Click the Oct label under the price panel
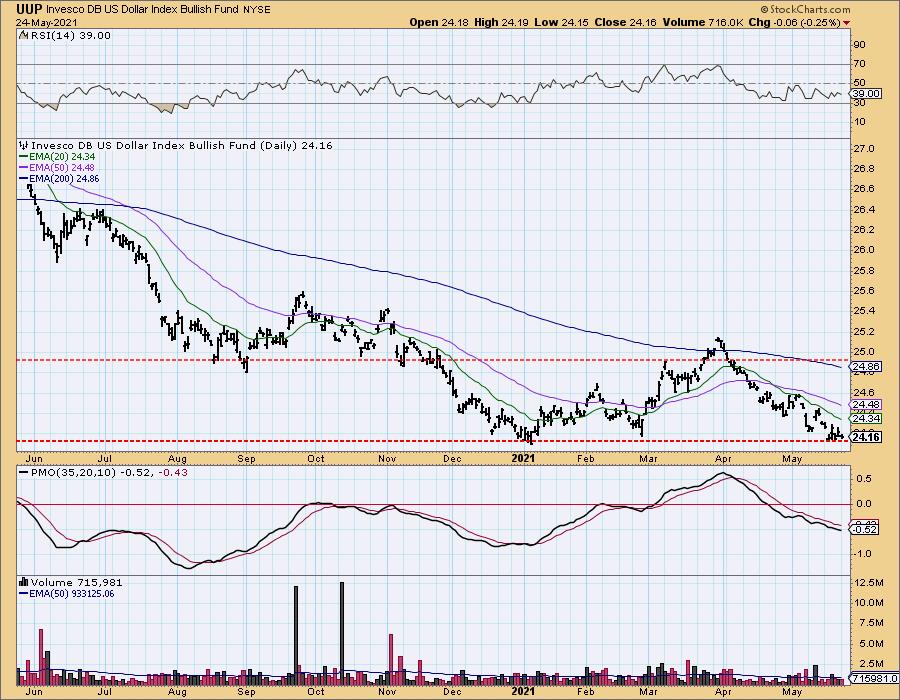The height and width of the screenshot is (700, 900). coord(315,458)
